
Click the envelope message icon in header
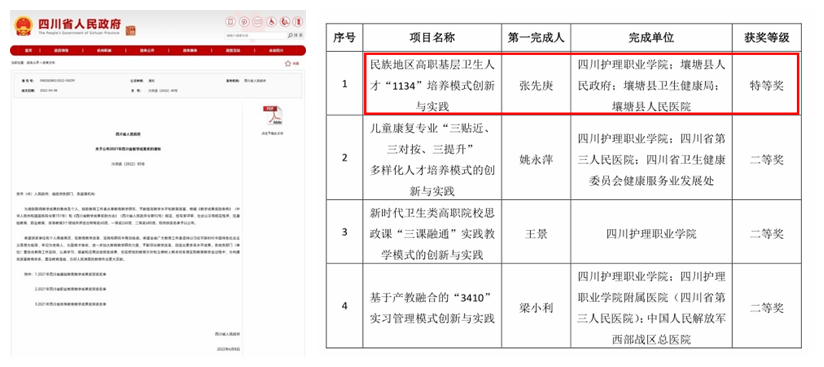(258, 22)
